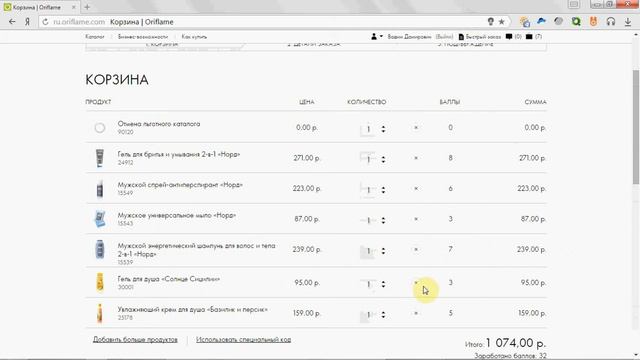Click the green Q extension icon
Image resolution: width=640 pixels, height=360 pixels.
[x=576, y=22]
